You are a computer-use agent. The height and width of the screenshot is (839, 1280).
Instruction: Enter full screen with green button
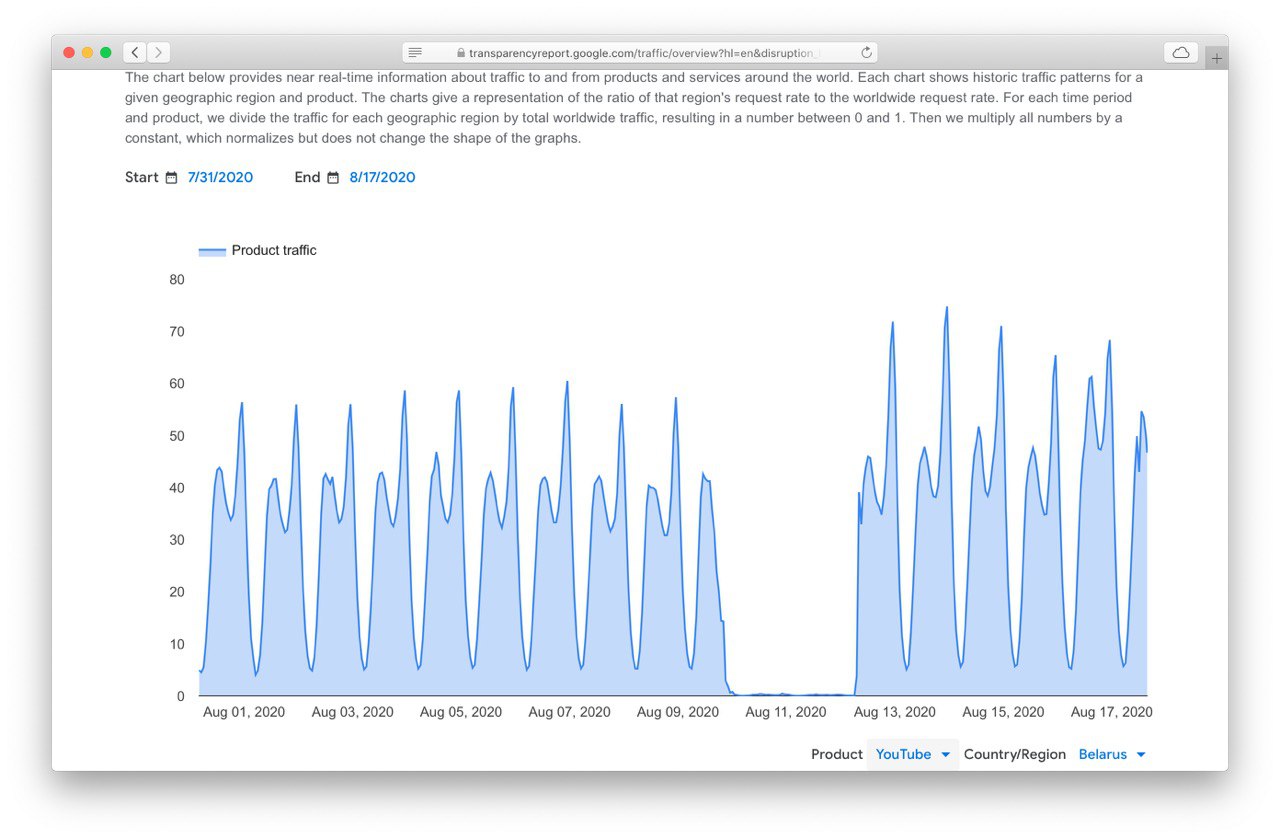tap(105, 52)
